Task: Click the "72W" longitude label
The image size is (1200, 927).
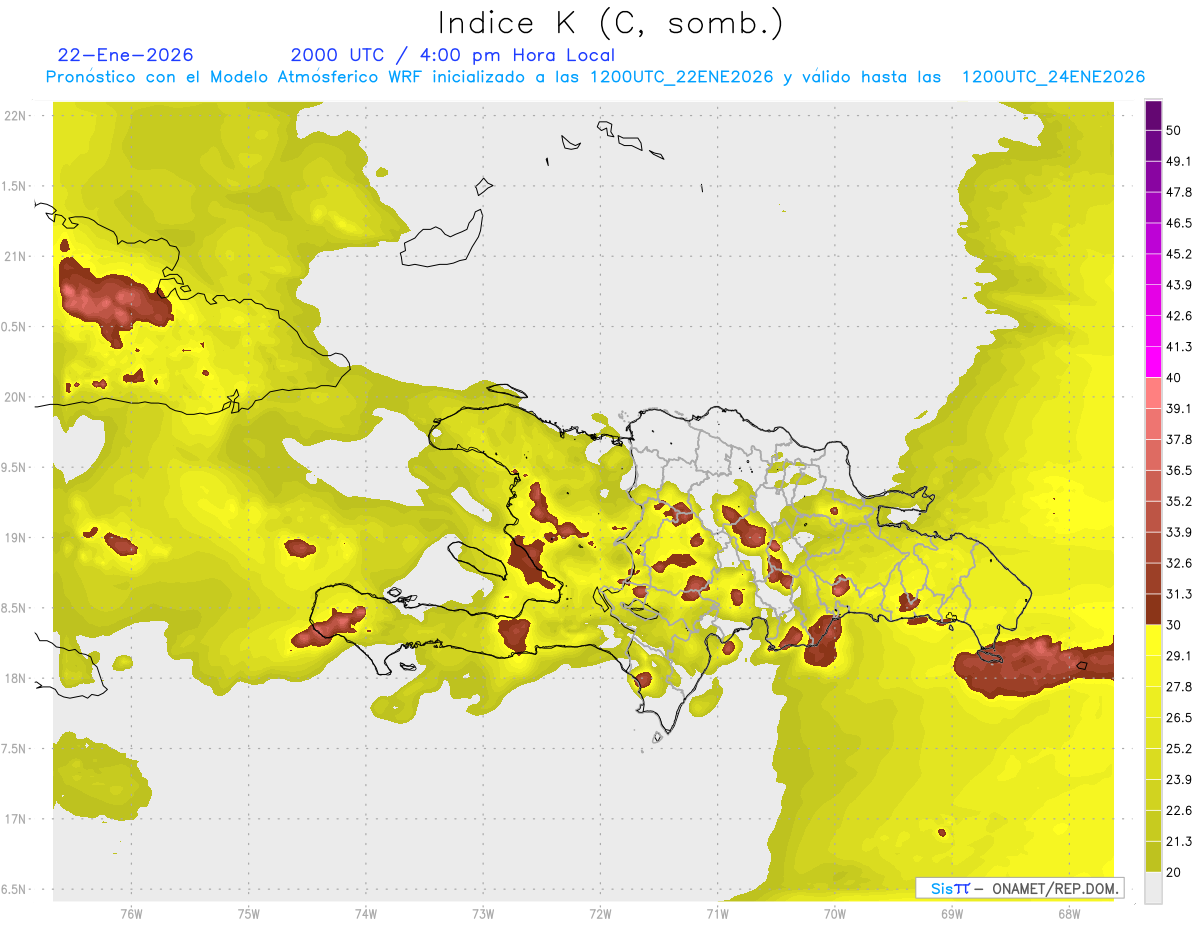Action: pos(600,913)
